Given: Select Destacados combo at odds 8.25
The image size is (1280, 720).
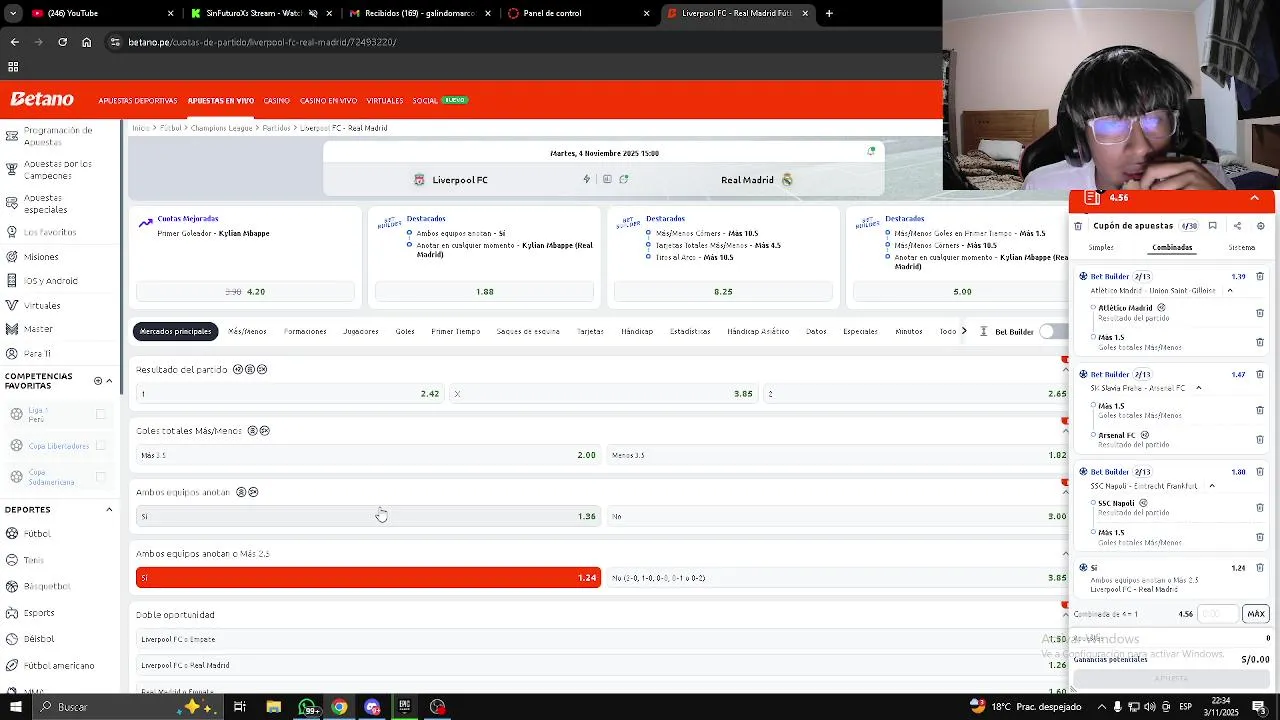Looking at the screenshot, I should pyautogui.click(x=723, y=291).
